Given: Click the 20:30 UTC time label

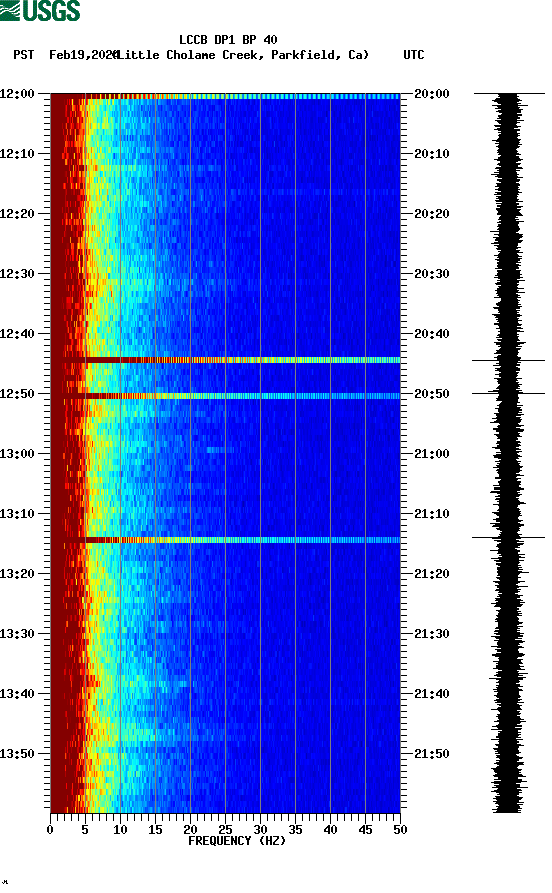Looking at the screenshot, I should click(432, 273).
